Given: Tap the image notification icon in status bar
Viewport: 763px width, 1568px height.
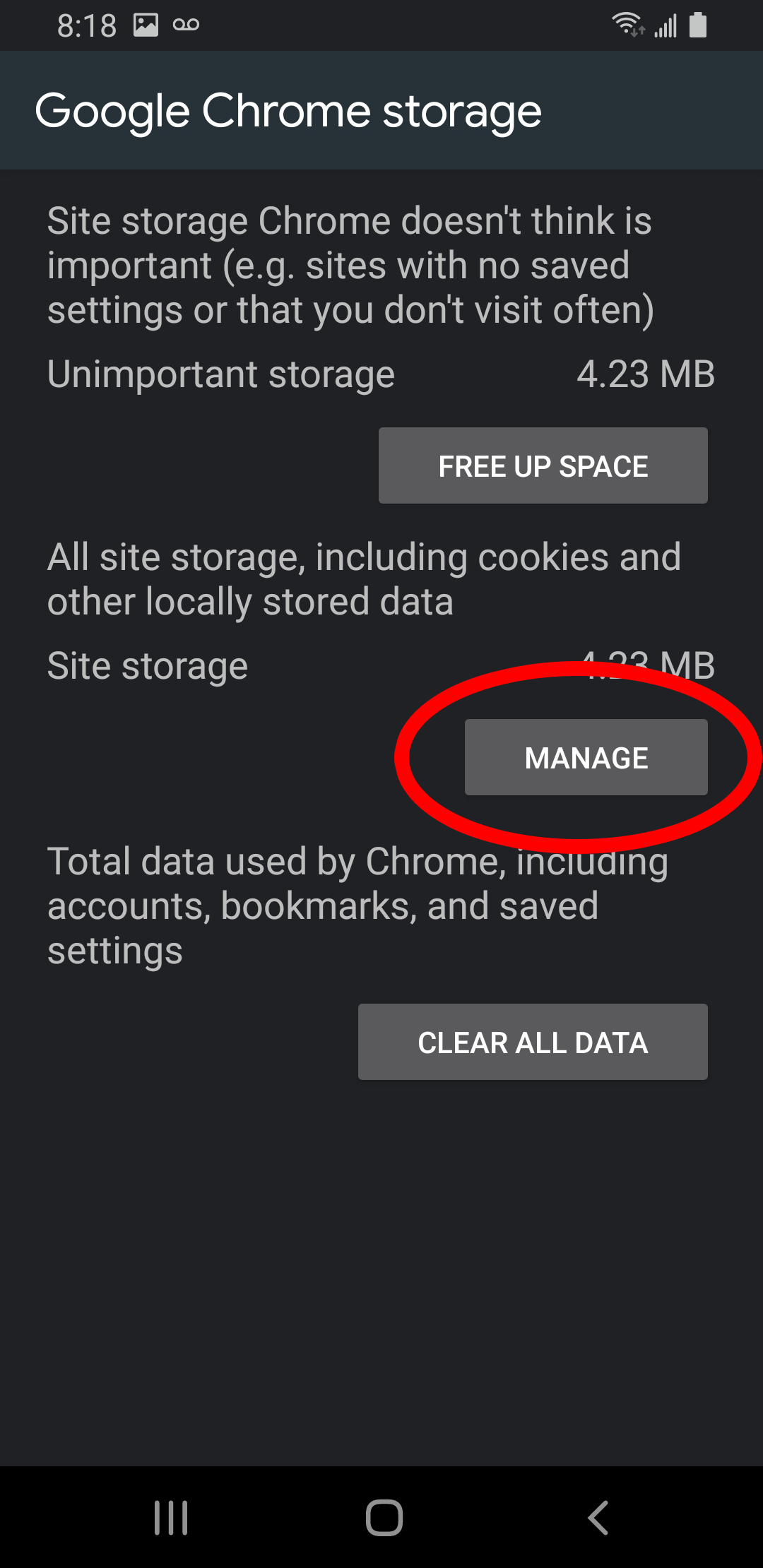Looking at the screenshot, I should click(146, 25).
